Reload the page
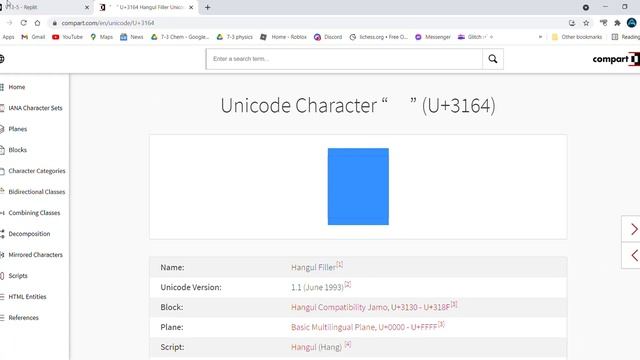Screen dimensions: 640x360 24,23
